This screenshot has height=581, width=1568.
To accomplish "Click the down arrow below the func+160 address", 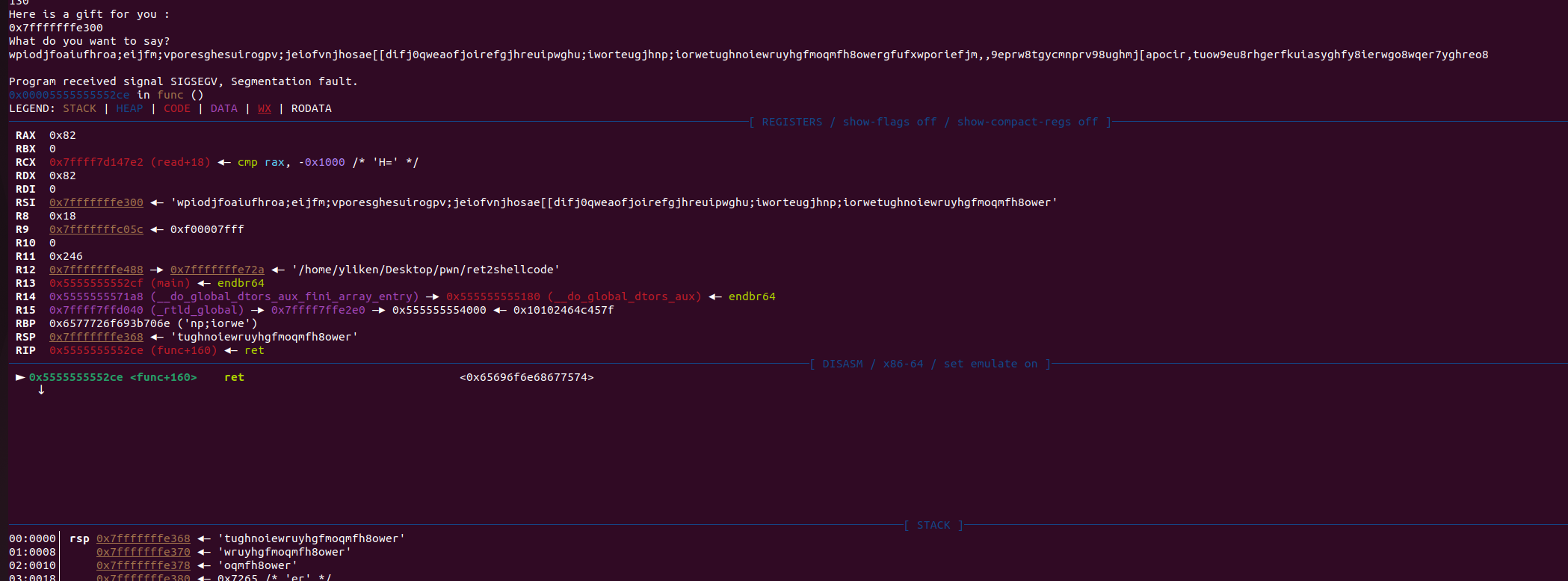I will (41, 390).
